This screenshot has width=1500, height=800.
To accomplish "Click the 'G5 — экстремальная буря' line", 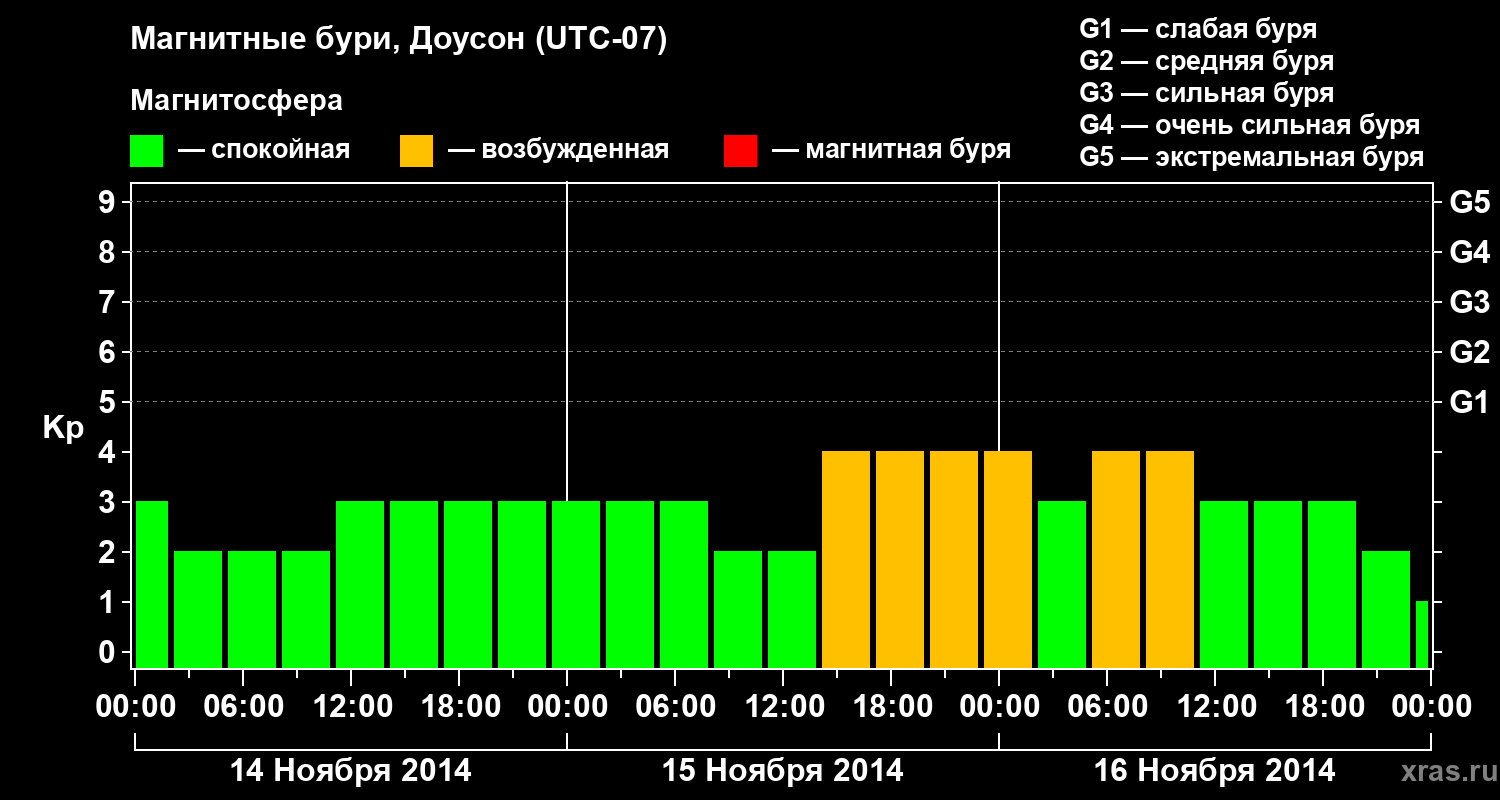I will click(x=1251, y=158).
